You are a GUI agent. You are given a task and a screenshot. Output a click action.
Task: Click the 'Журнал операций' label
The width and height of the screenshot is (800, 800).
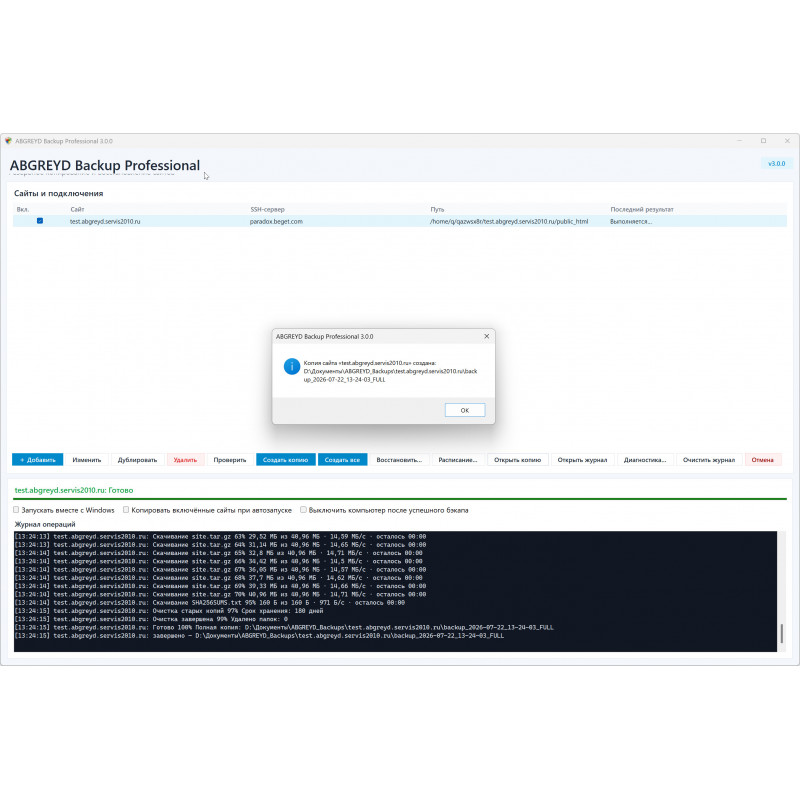[x=45, y=524]
